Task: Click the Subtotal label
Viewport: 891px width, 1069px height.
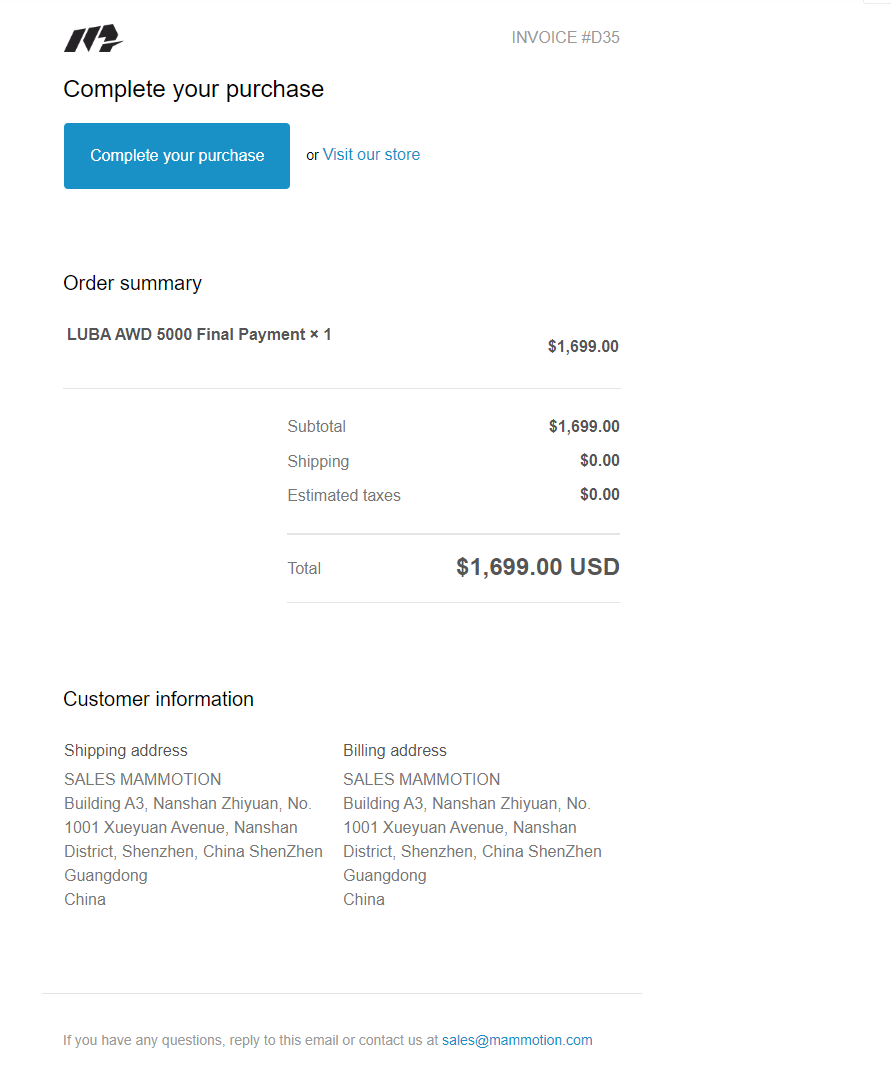Action: 316,426
